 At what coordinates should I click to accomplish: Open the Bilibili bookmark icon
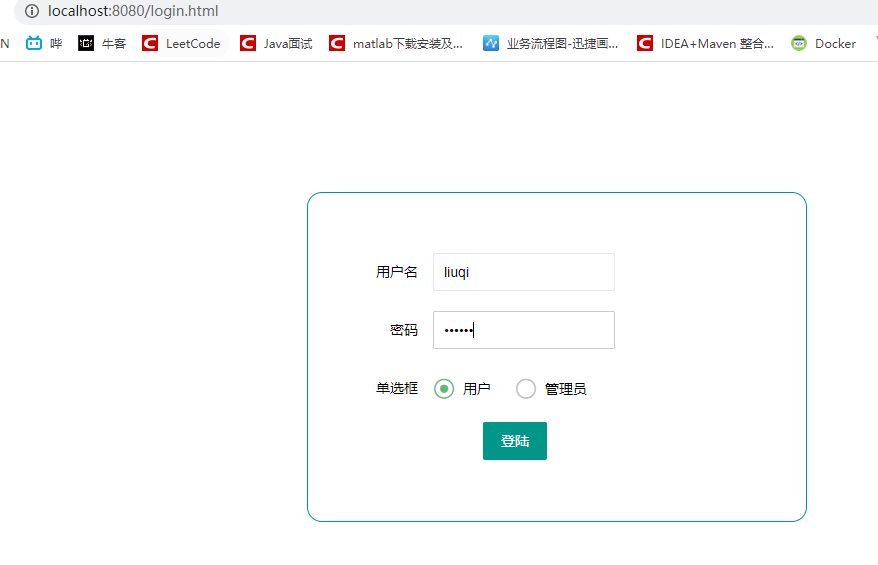(x=34, y=43)
